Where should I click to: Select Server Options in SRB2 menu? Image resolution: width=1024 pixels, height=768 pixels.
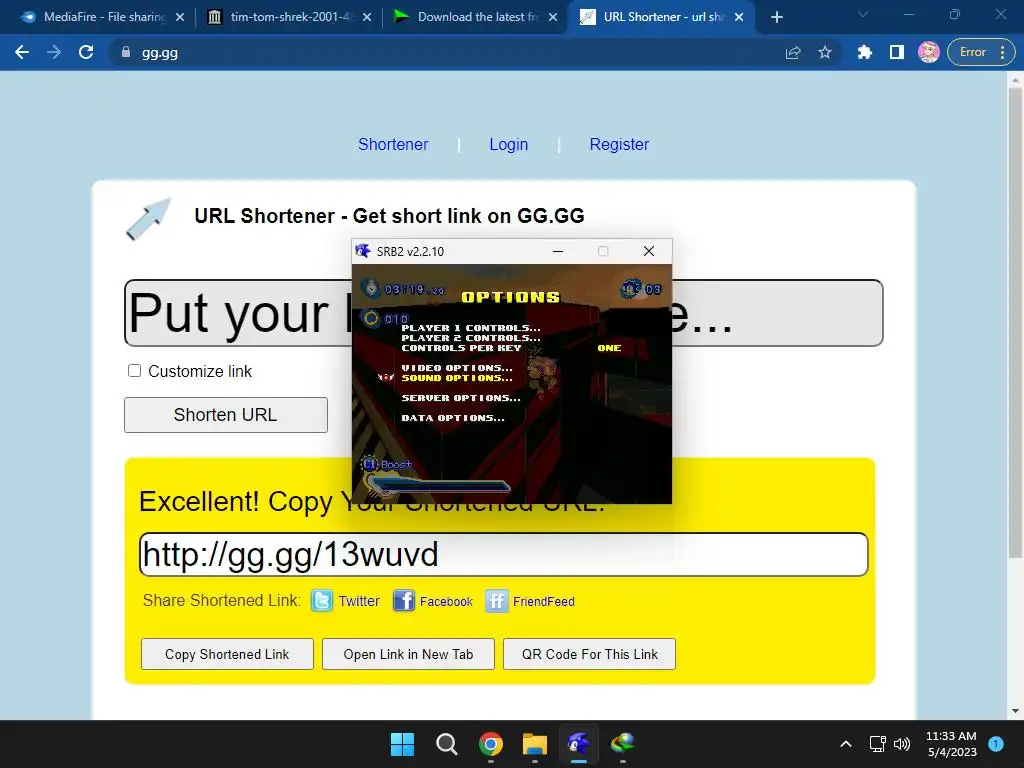tap(461, 398)
